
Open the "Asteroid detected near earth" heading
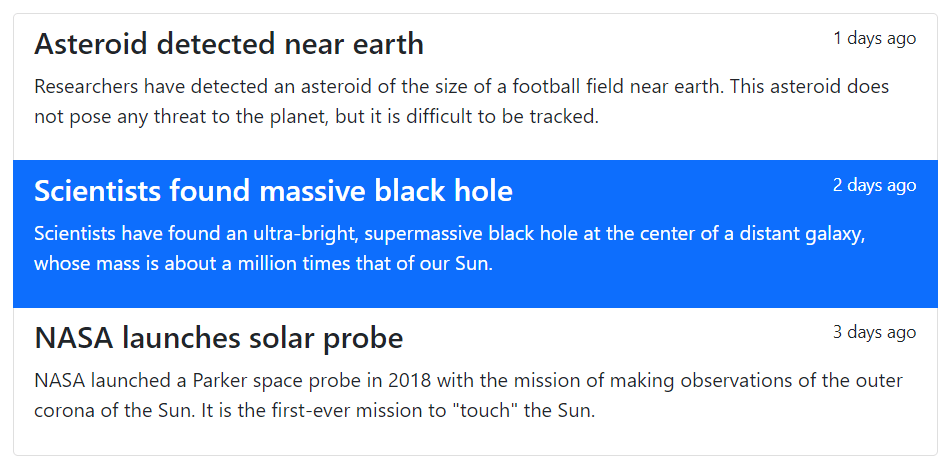point(229,44)
